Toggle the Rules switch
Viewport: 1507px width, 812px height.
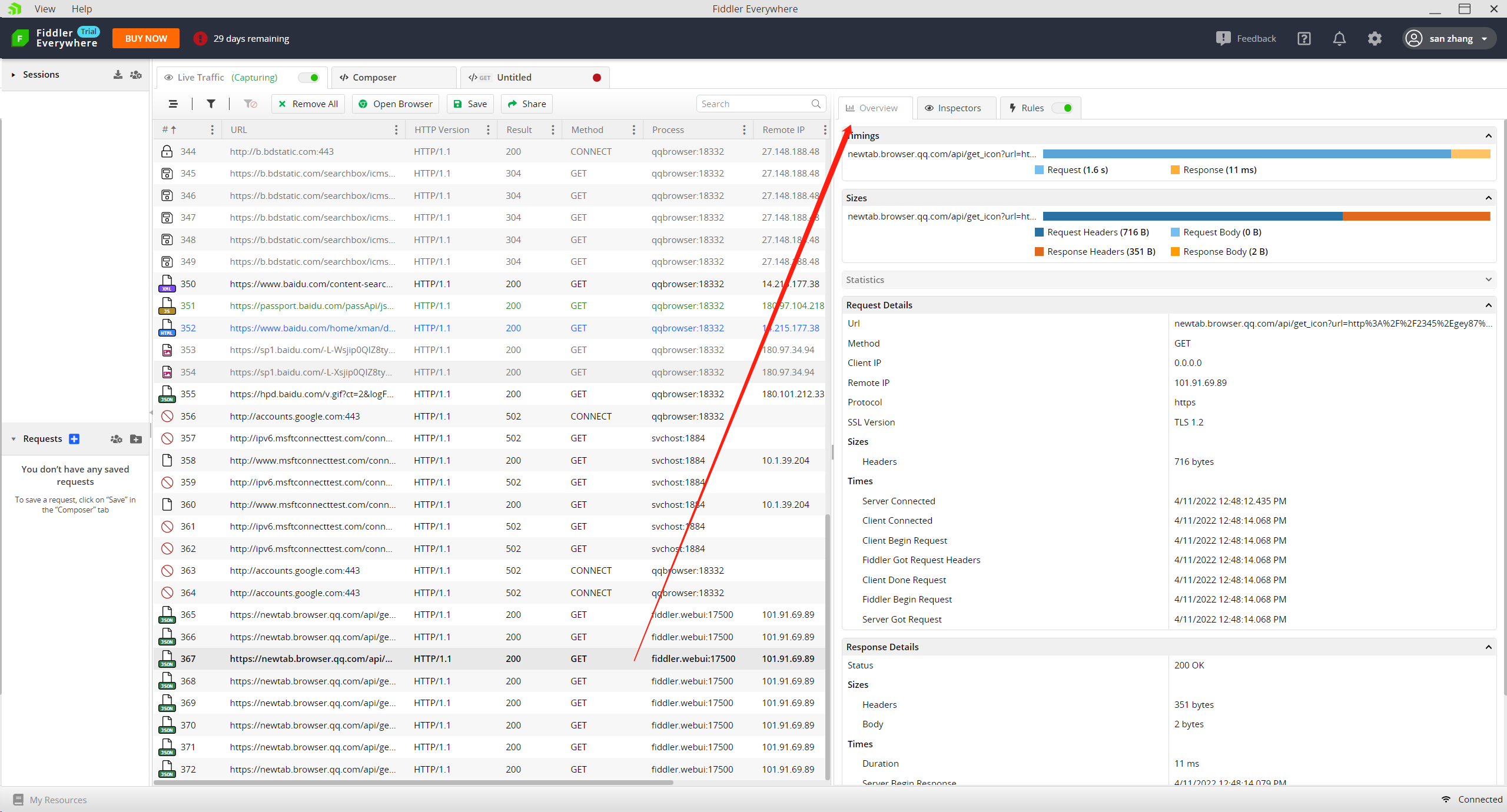tap(1063, 108)
